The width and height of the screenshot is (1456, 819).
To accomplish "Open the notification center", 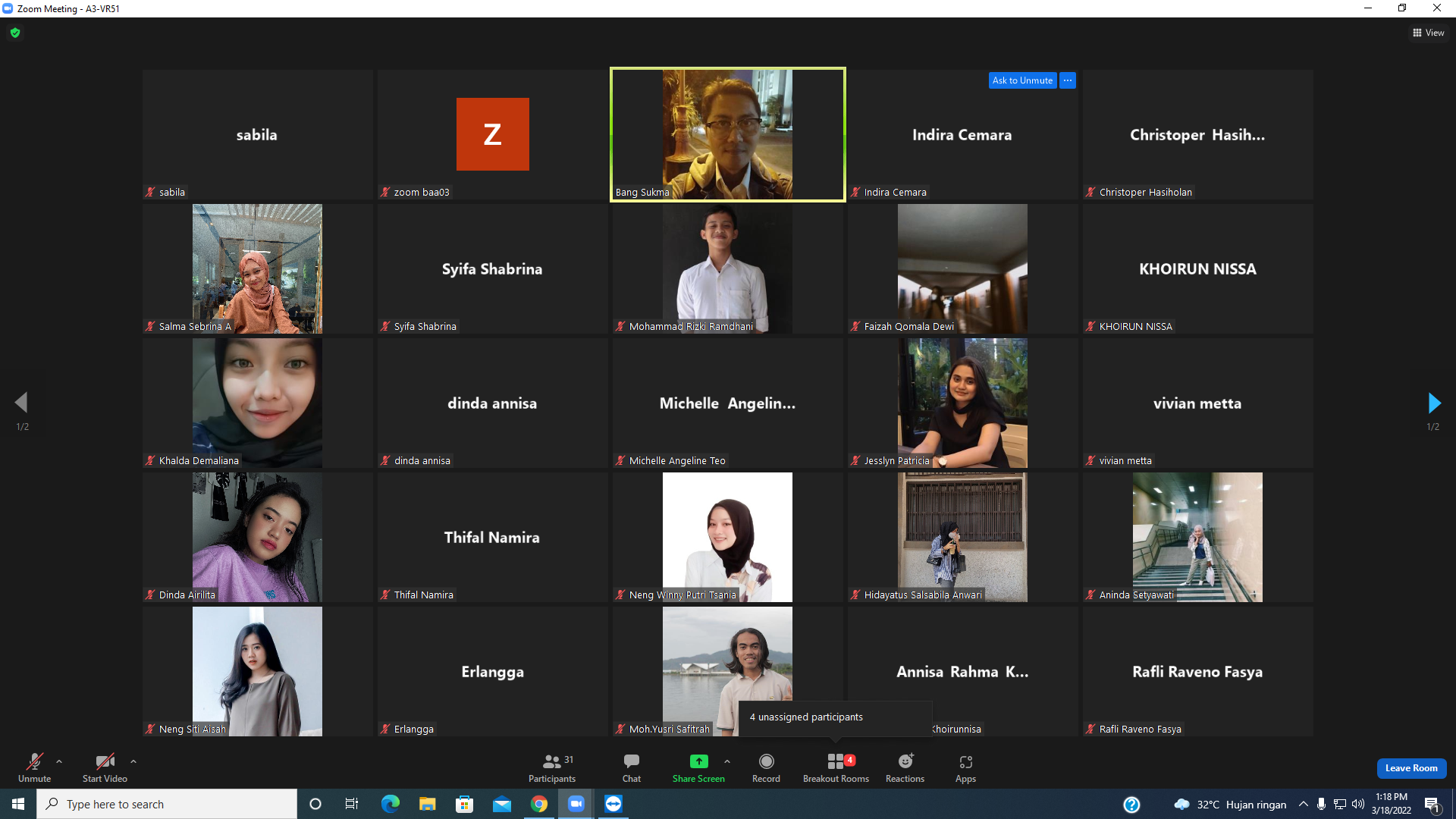I will [1432, 805].
